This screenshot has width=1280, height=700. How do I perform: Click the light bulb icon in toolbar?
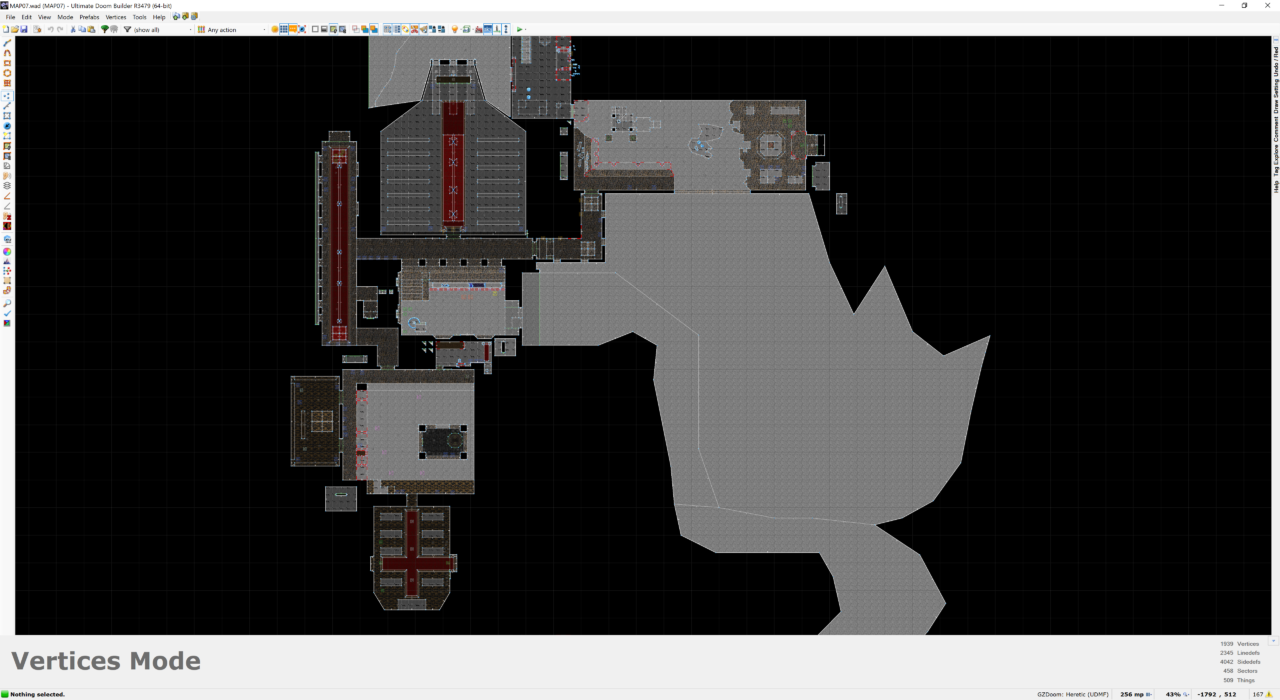tap(454, 30)
